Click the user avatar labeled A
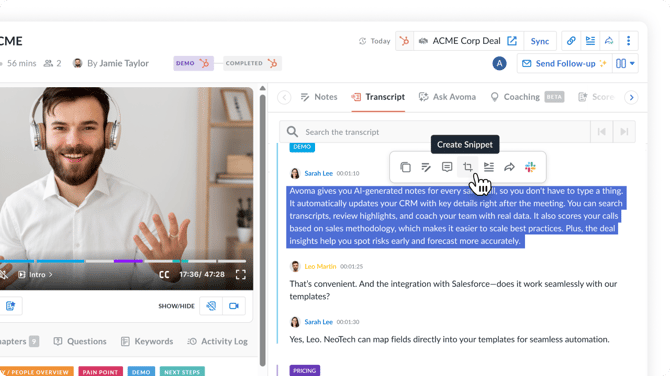This screenshot has width=670, height=376. click(x=499, y=64)
